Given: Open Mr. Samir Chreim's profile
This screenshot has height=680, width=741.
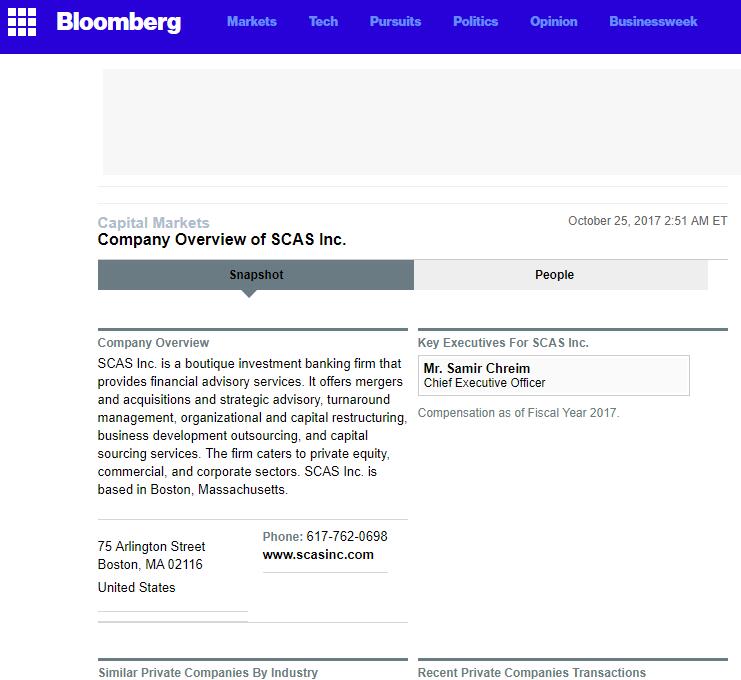Looking at the screenshot, I should [x=476, y=368].
